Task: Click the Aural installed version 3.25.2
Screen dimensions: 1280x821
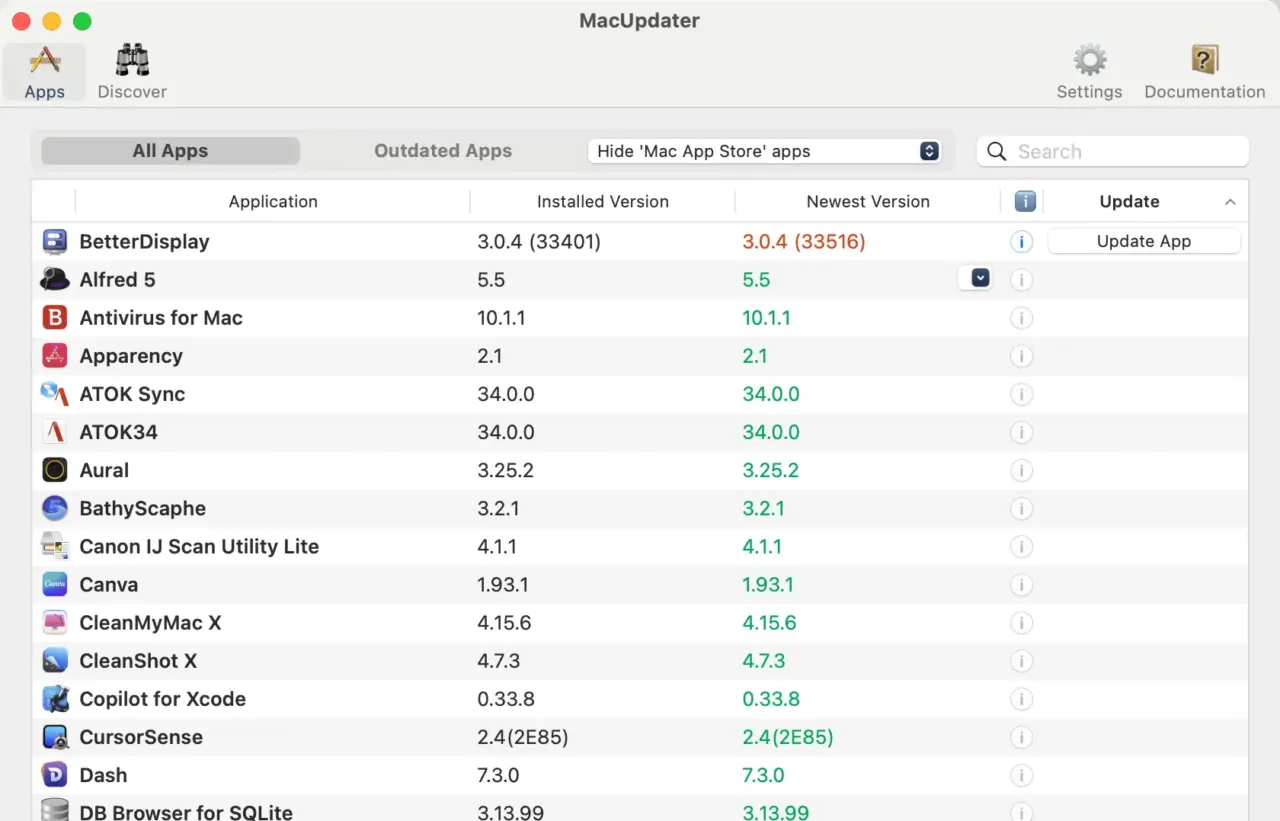Action: pyautogui.click(x=505, y=470)
